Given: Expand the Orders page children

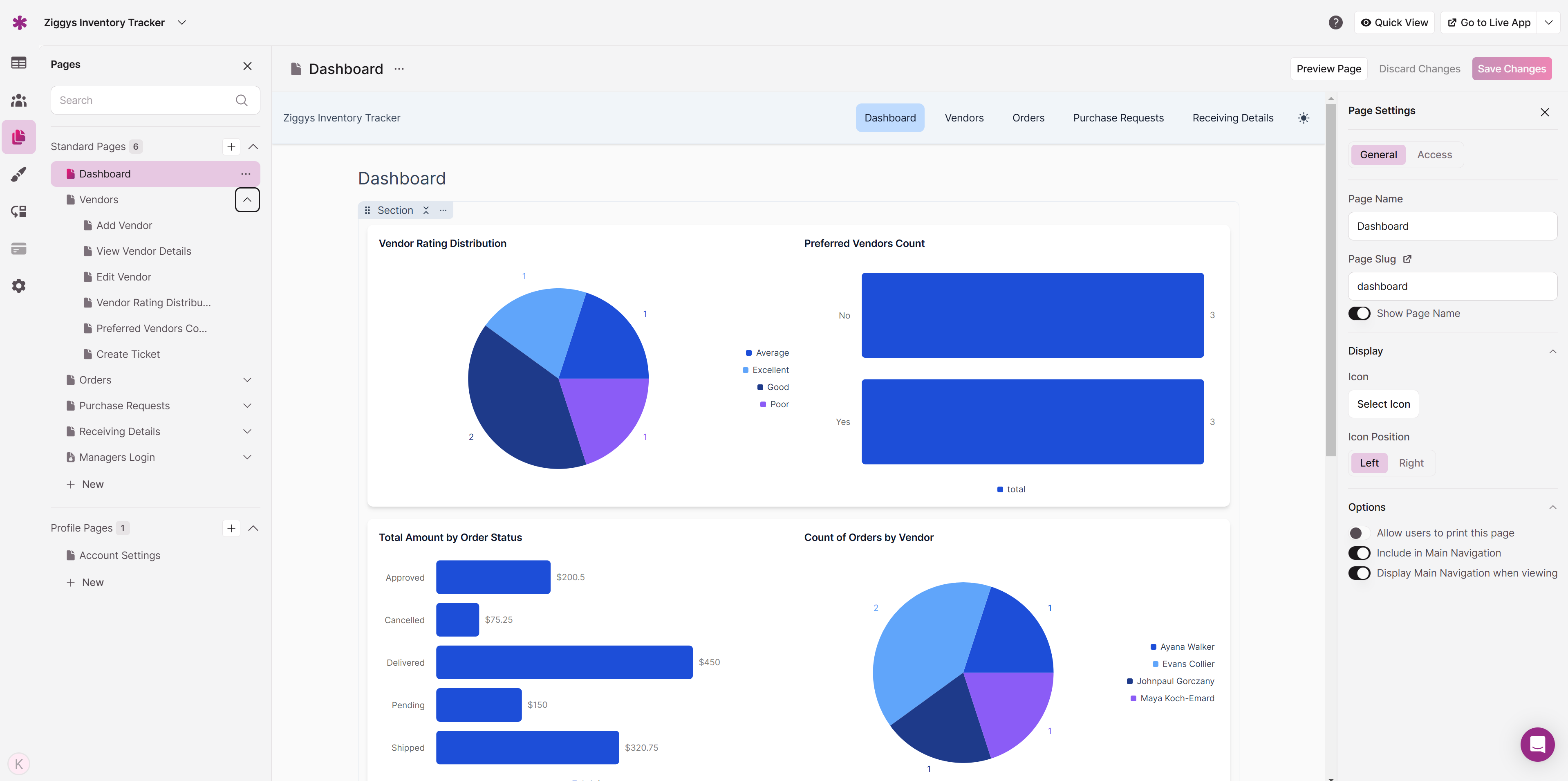Looking at the screenshot, I should [247, 380].
